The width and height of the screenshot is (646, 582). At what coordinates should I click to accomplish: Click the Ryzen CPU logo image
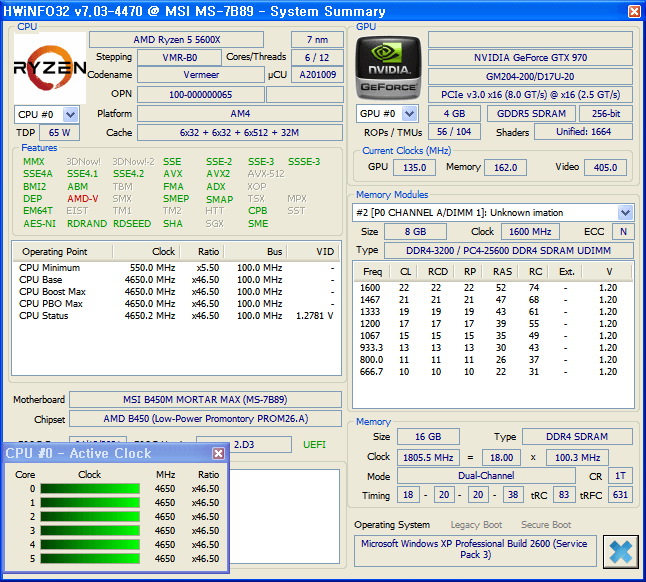tap(50, 68)
